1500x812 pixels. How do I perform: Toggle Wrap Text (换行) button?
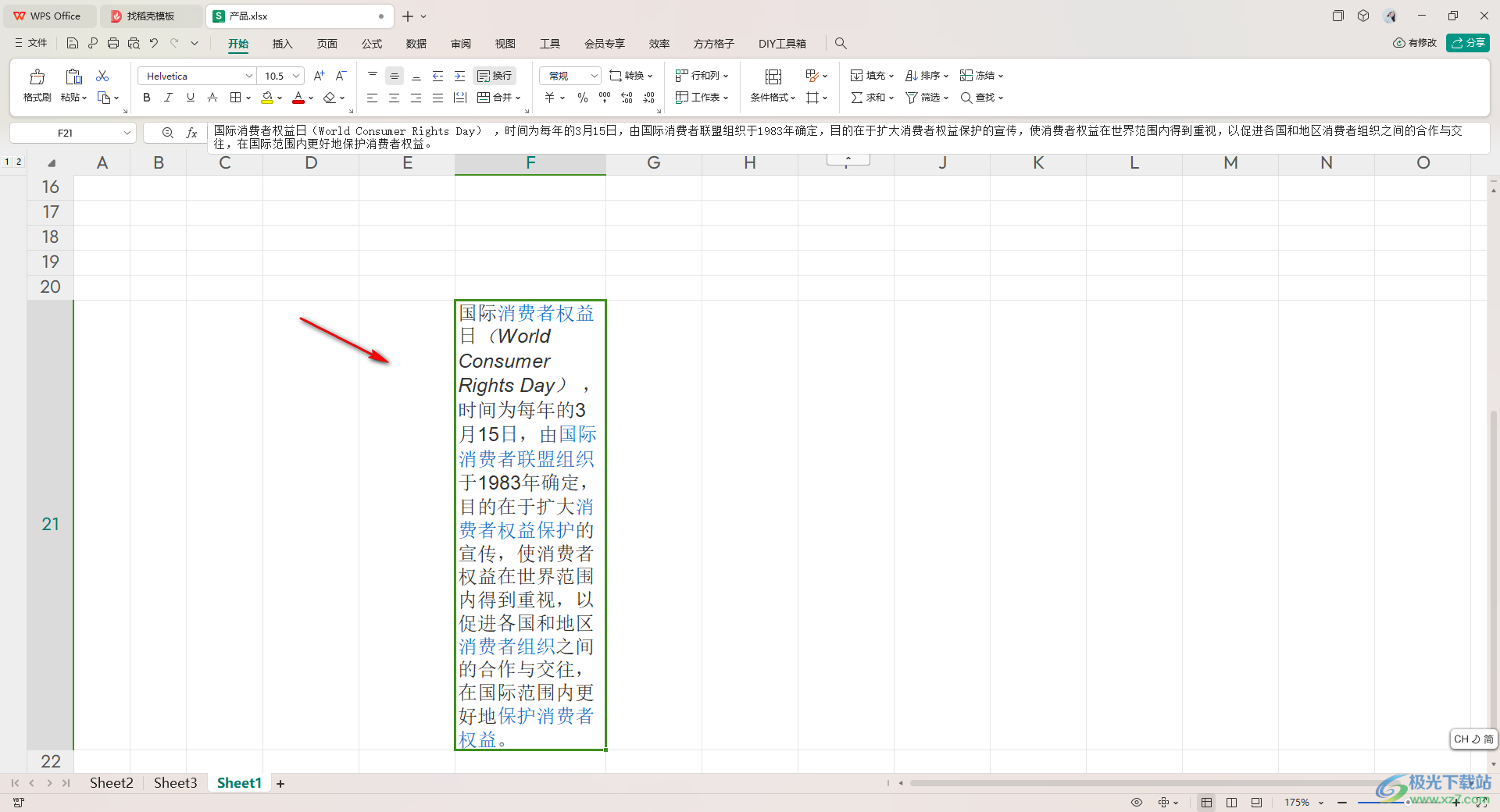pos(495,76)
